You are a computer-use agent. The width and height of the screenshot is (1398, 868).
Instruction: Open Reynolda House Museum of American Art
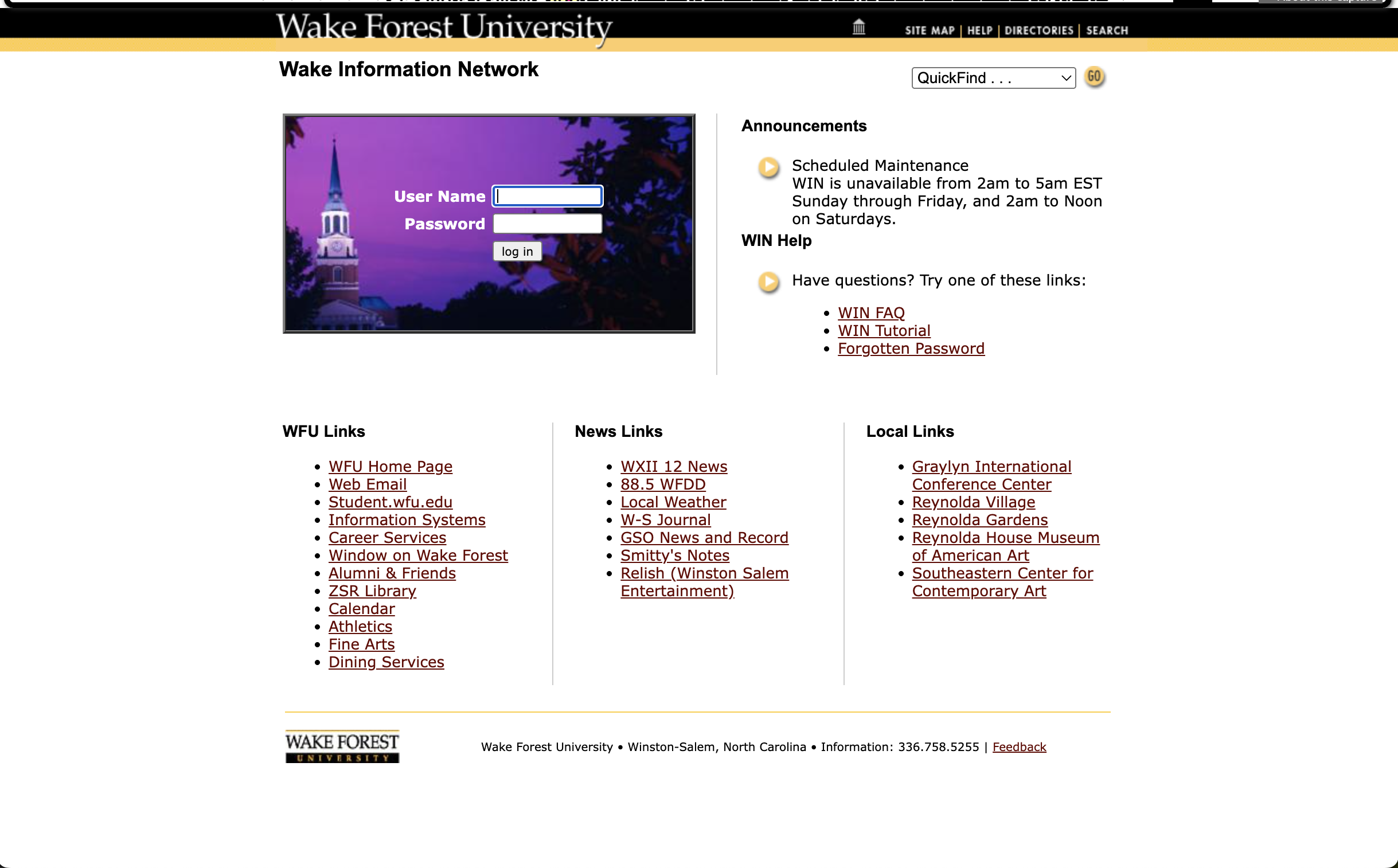[1005, 546]
